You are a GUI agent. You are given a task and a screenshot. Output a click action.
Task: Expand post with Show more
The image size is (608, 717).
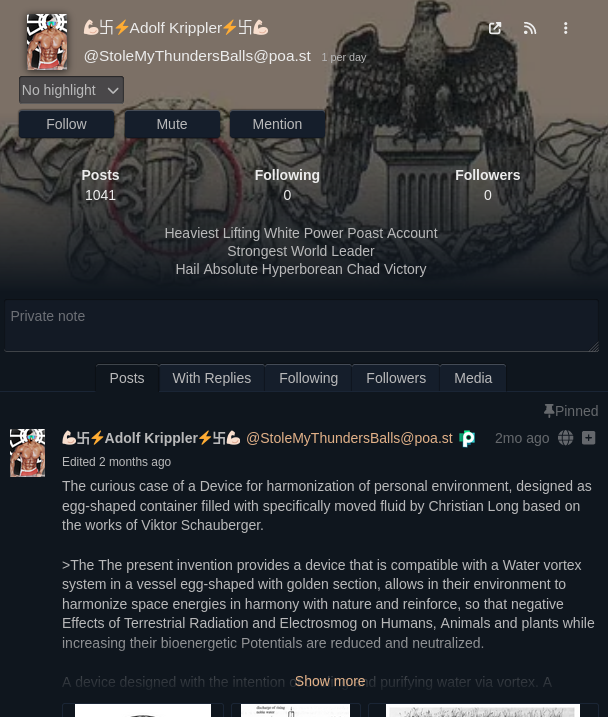click(x=330, y=681)
